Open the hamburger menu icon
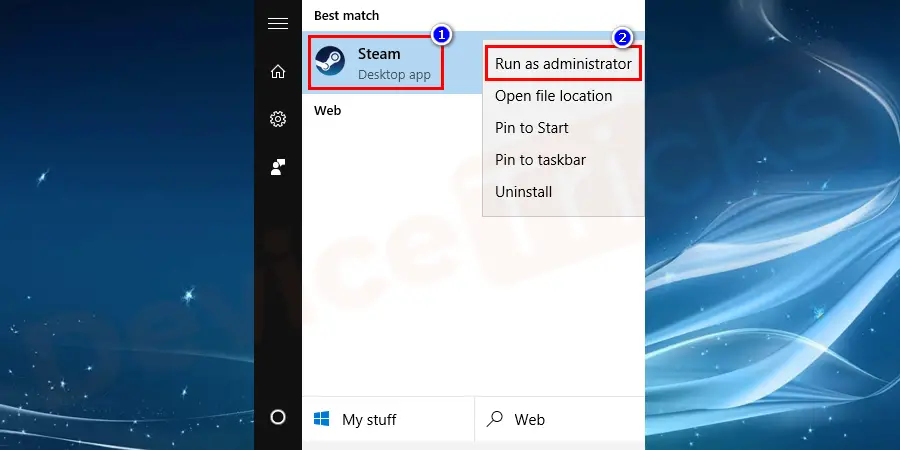Image resolution: width=900 pixels, height=450 pixels. tap(278, 24)
